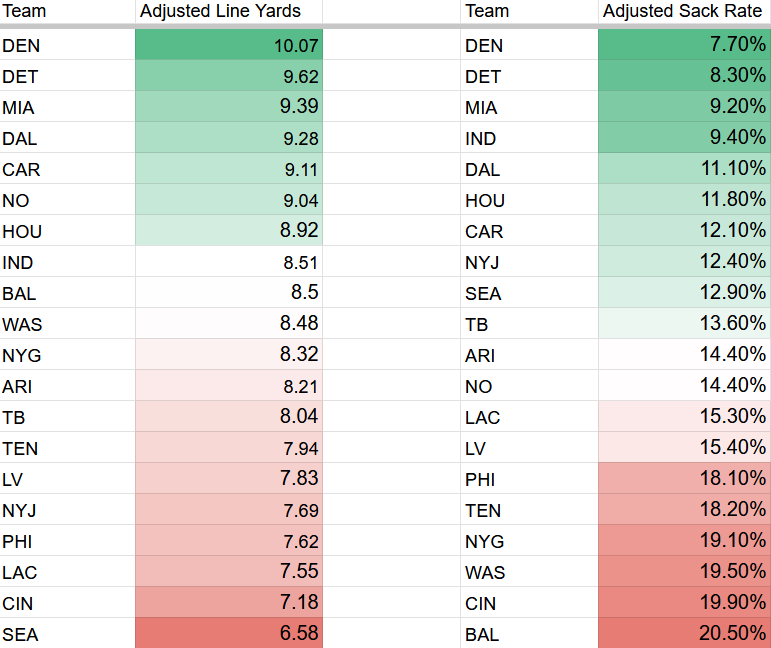771x648 pixels.
Task: Click the 12.90% sack rate cell
Action: 683,293
